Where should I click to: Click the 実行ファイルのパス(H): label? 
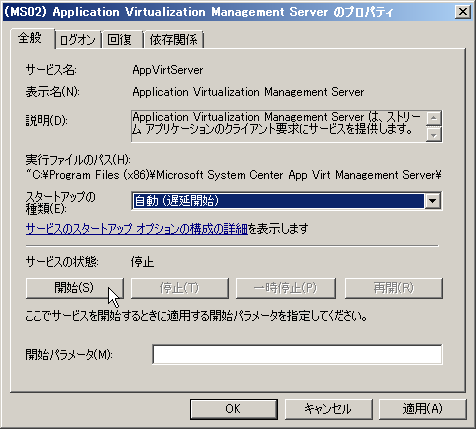pos(78,160)
